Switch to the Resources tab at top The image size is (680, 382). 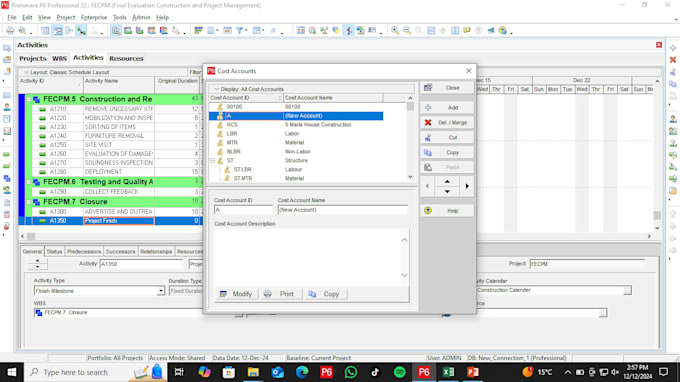[x=126, y=58]
